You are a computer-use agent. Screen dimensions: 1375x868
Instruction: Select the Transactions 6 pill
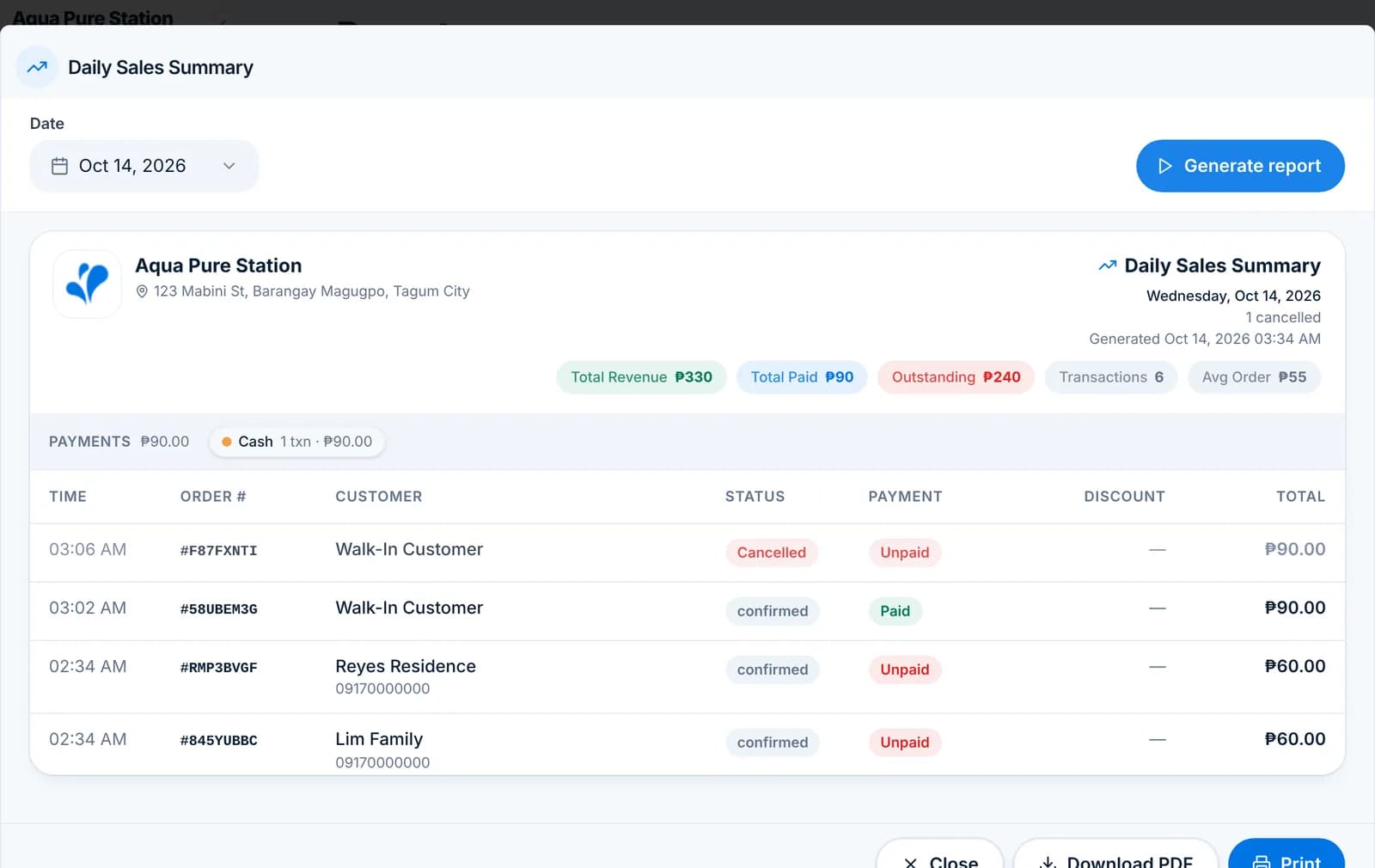(1111, 377)
